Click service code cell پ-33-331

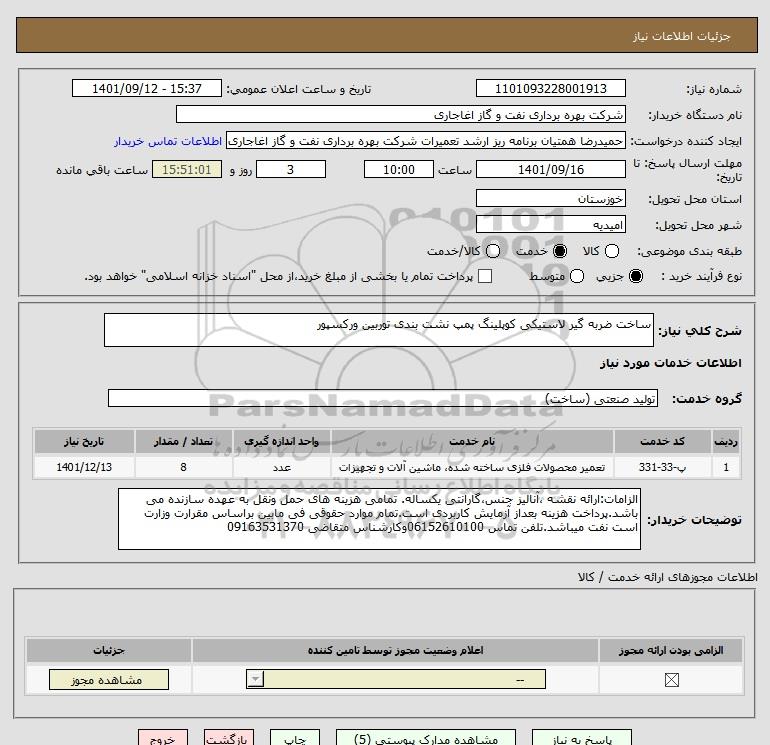tap(662, 467)
